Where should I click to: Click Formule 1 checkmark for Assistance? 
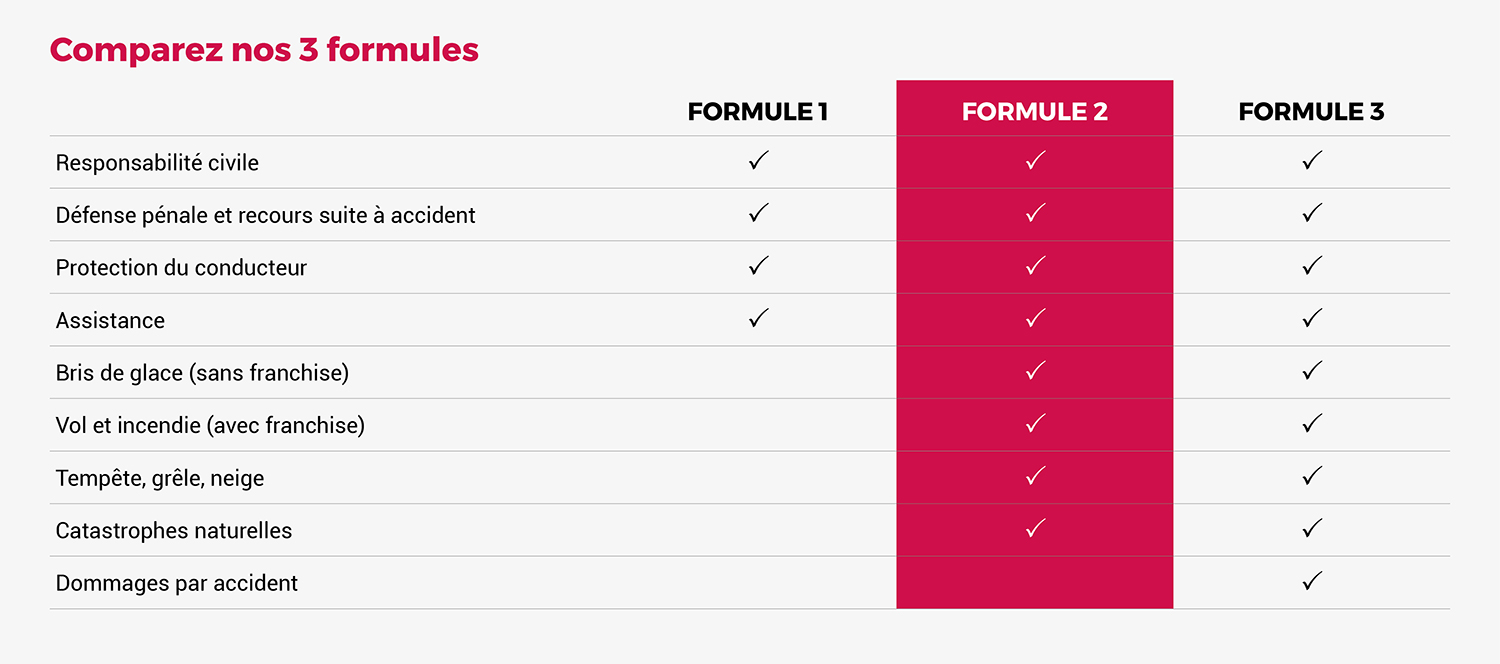[x=759, y=318]
